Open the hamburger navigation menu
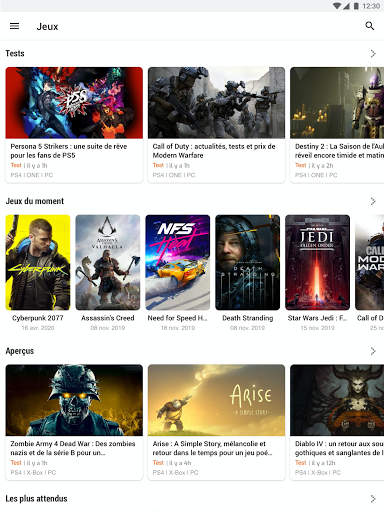Image resolution: width=384 pixels, height=512 pixels. click(x=14, y=26)
